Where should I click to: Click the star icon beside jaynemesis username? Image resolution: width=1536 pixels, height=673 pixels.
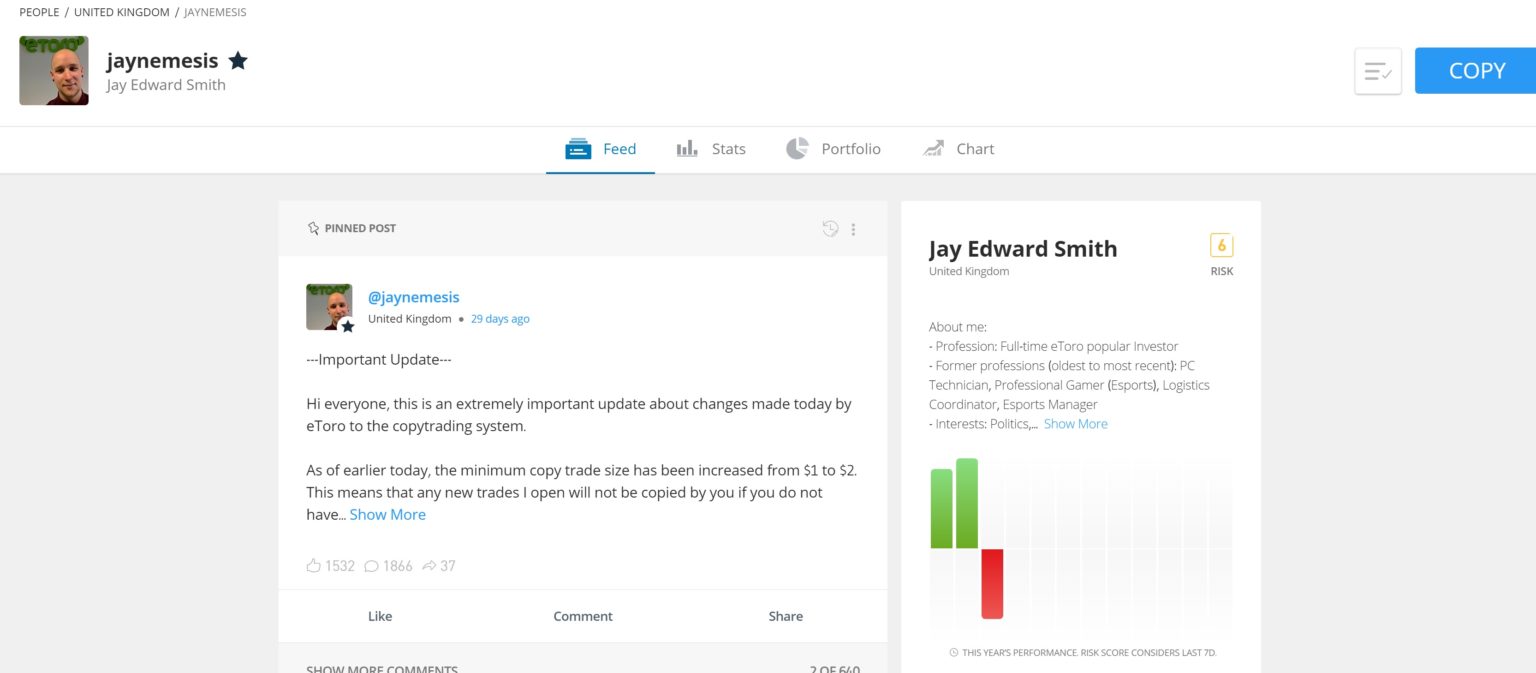point(238,61)
